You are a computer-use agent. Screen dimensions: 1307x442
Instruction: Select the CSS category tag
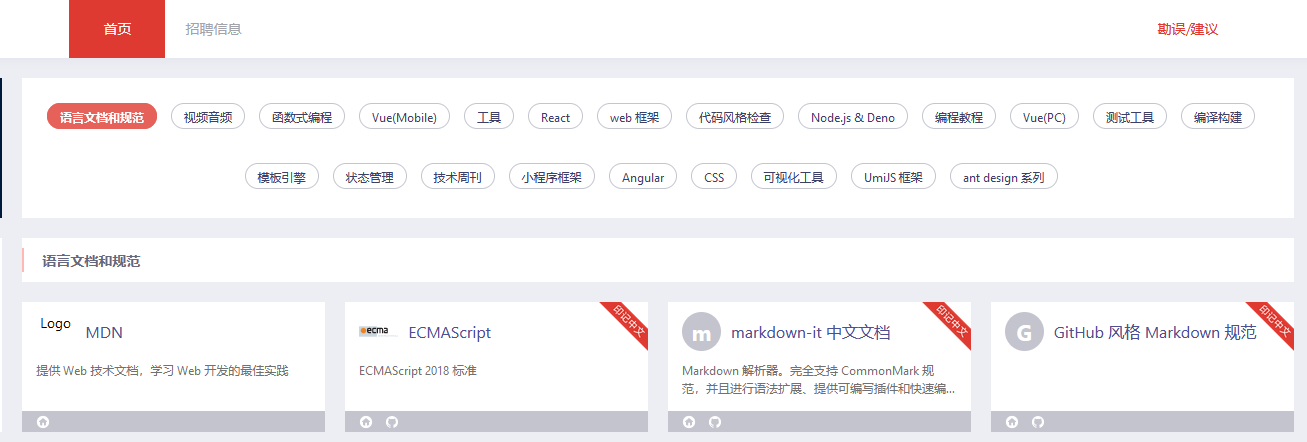coord(714,177)
